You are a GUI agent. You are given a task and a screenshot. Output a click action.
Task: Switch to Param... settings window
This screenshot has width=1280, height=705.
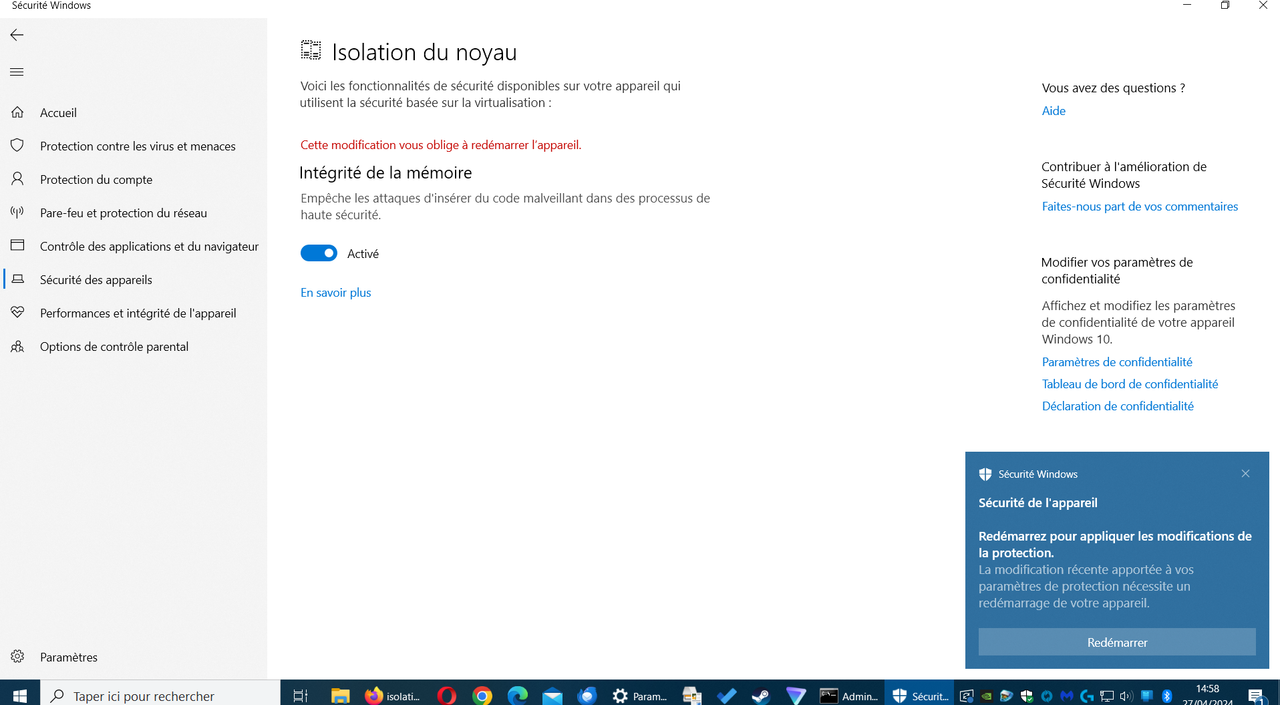point(640,695)
